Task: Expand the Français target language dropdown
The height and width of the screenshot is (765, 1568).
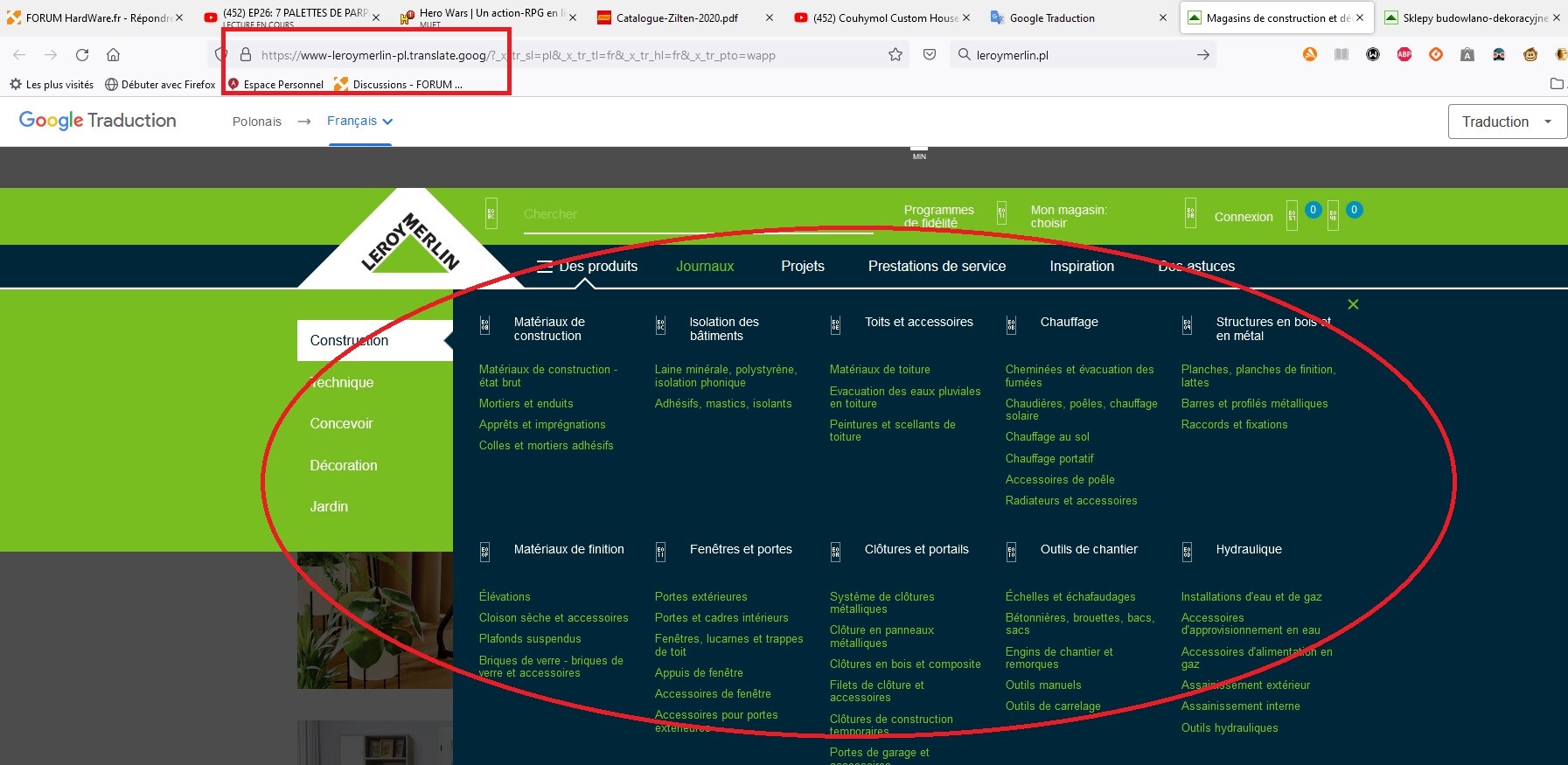Action: [x=359, y=122]
